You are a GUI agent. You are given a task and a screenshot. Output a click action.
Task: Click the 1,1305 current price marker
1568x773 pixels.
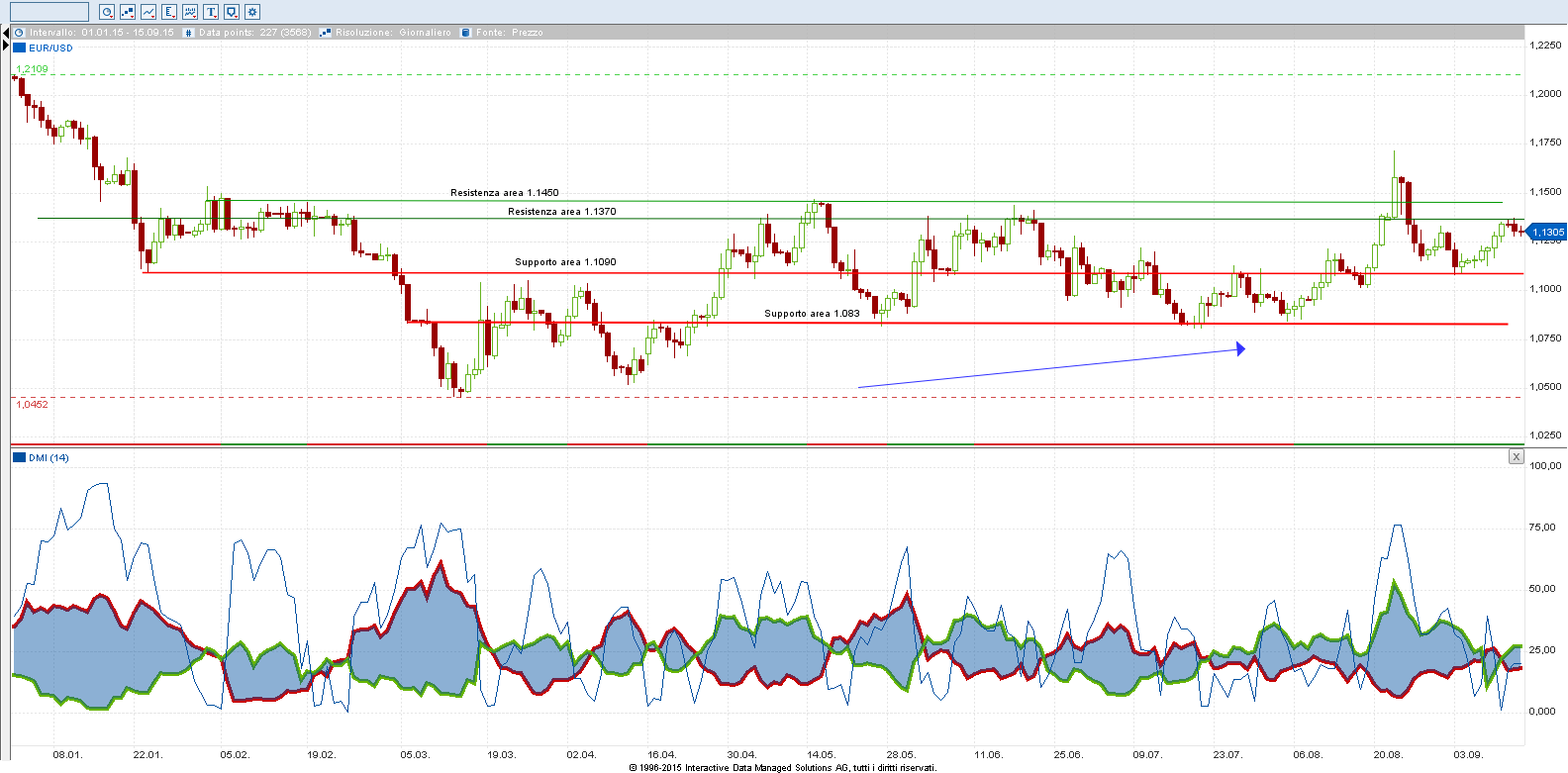coord(1547,233)
